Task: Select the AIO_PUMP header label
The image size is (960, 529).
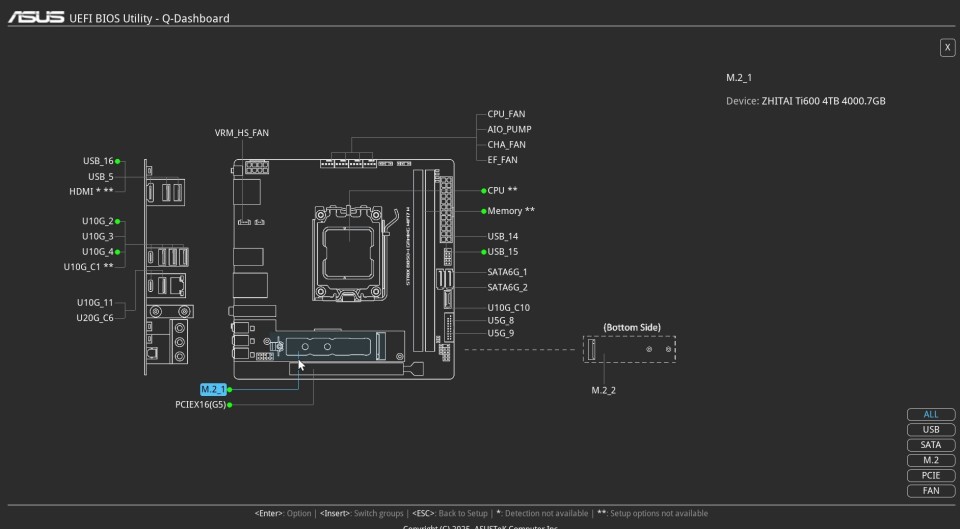Action: coord(509,129)
